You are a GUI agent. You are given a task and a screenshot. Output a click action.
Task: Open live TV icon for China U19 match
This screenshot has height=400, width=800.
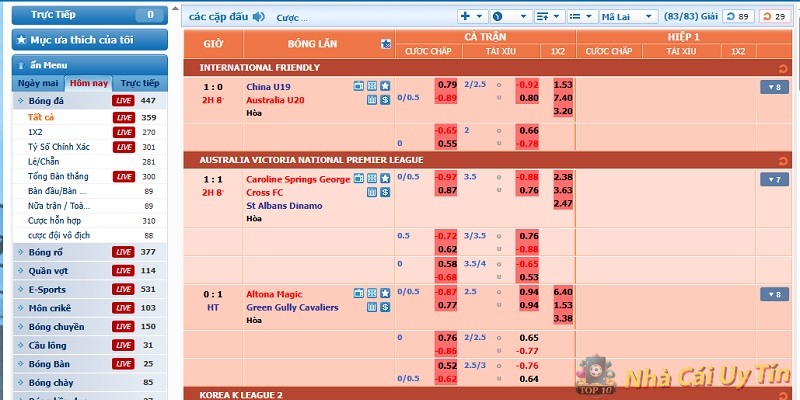pos(359,86)
